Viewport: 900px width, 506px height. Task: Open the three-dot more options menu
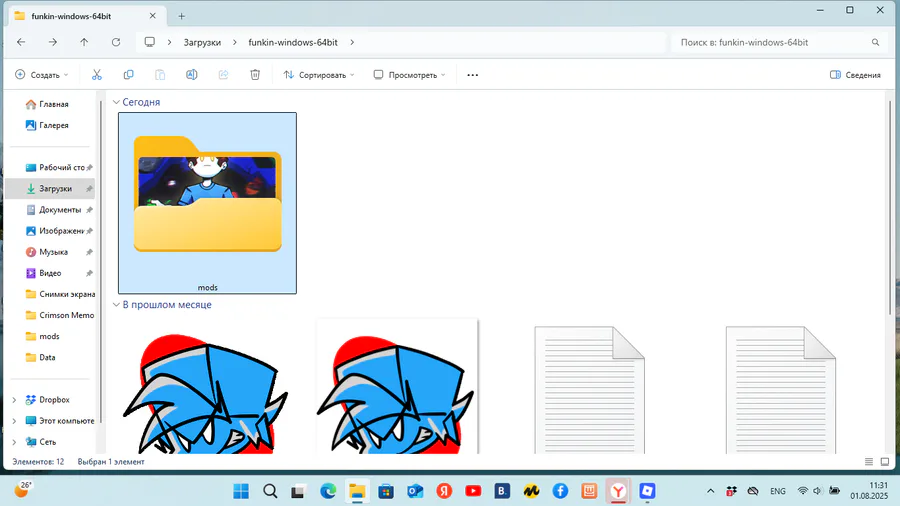tap(472, 75)
